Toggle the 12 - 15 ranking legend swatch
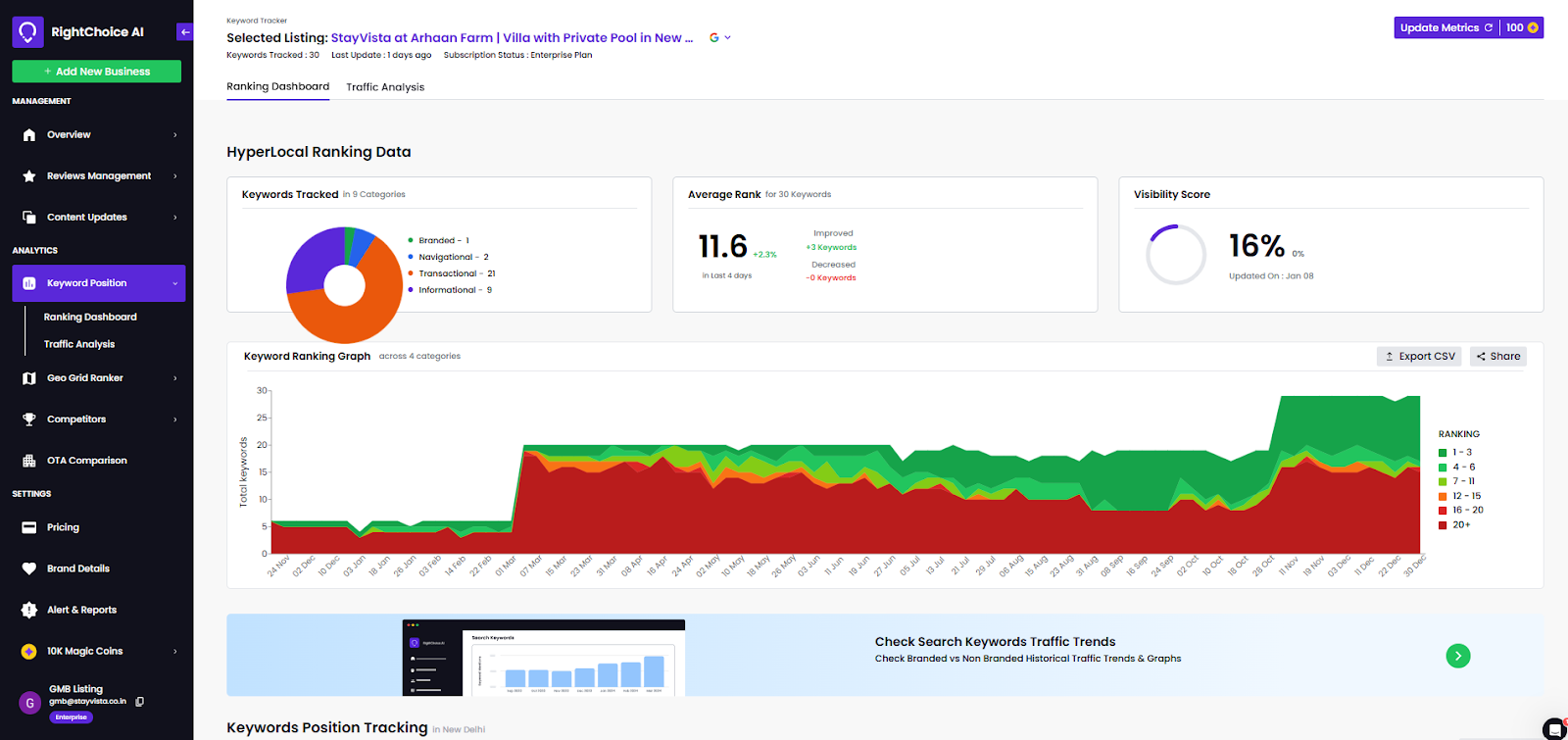Screen dimensions: 1568x740 (x=1443, y=496)
